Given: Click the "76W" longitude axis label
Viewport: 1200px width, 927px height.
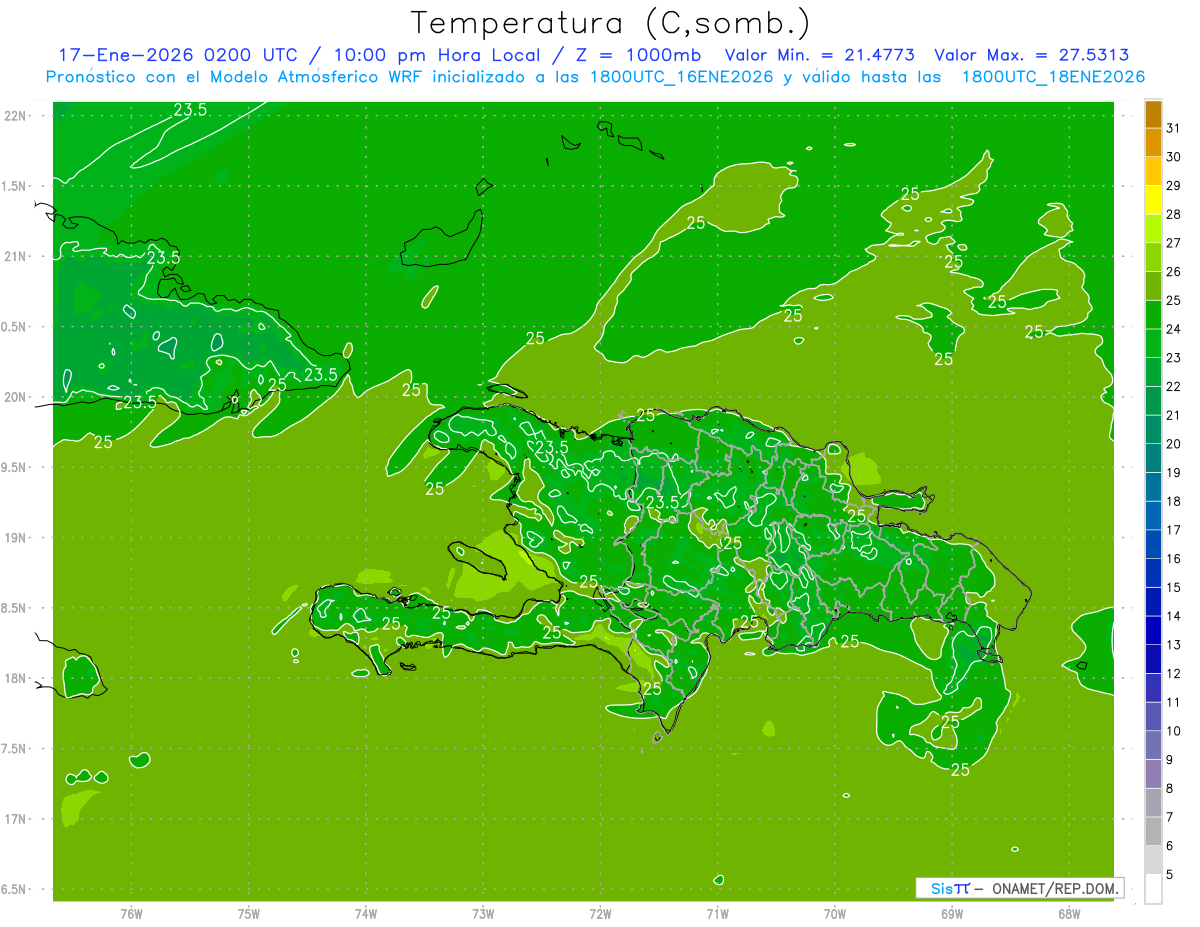Looking at the screenshot, I should [x=131, y=913].
